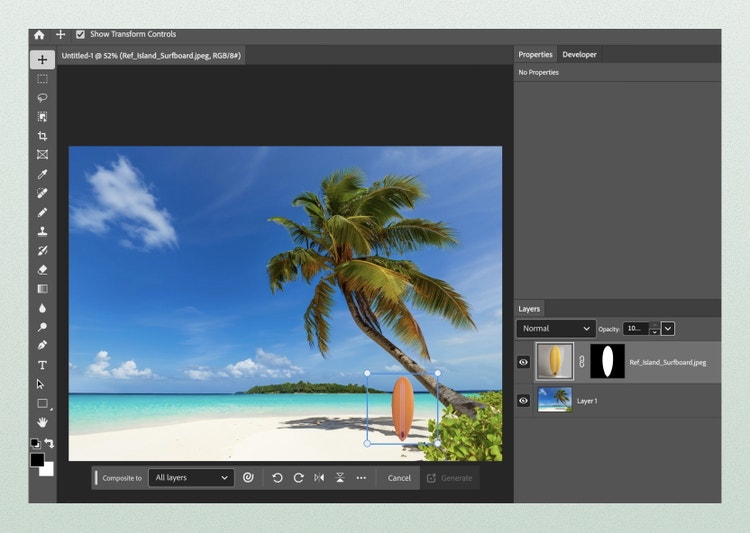Rotate clockwise using taskbar icon

click(298, 478)
